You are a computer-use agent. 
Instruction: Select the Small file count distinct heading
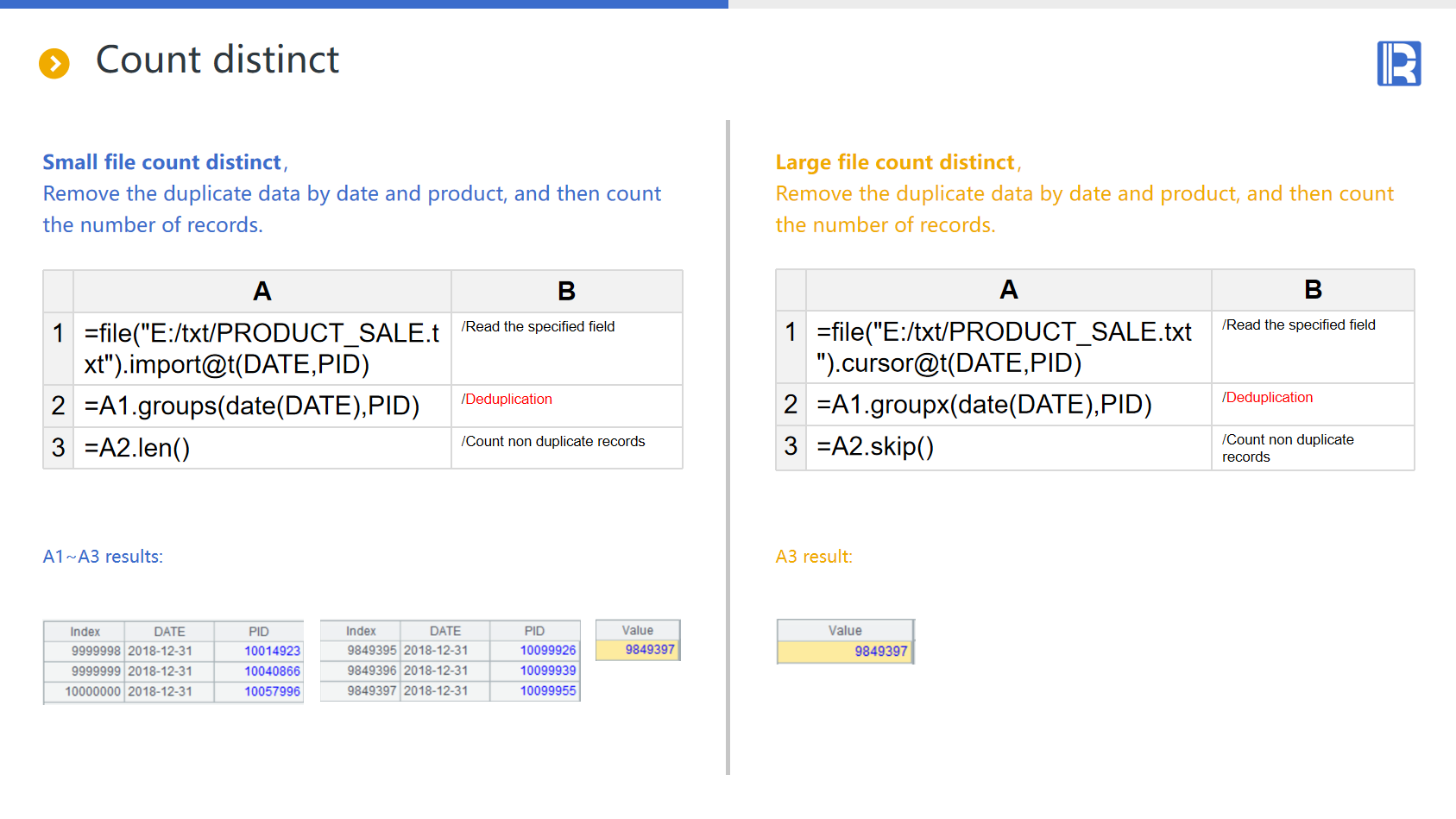pyautogui.click(x=162, y=162)
